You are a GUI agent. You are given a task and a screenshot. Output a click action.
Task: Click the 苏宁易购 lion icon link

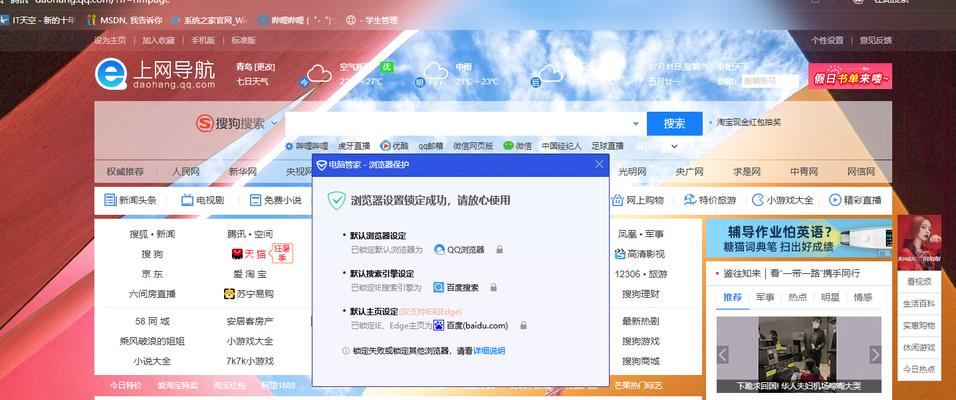tap(229, 294)
